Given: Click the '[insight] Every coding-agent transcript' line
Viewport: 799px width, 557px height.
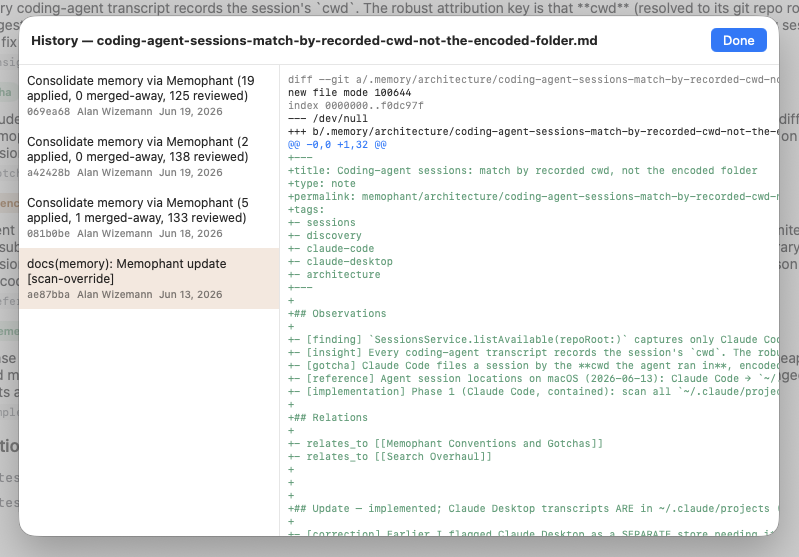Looking at the screenshot, I should 533,353.
